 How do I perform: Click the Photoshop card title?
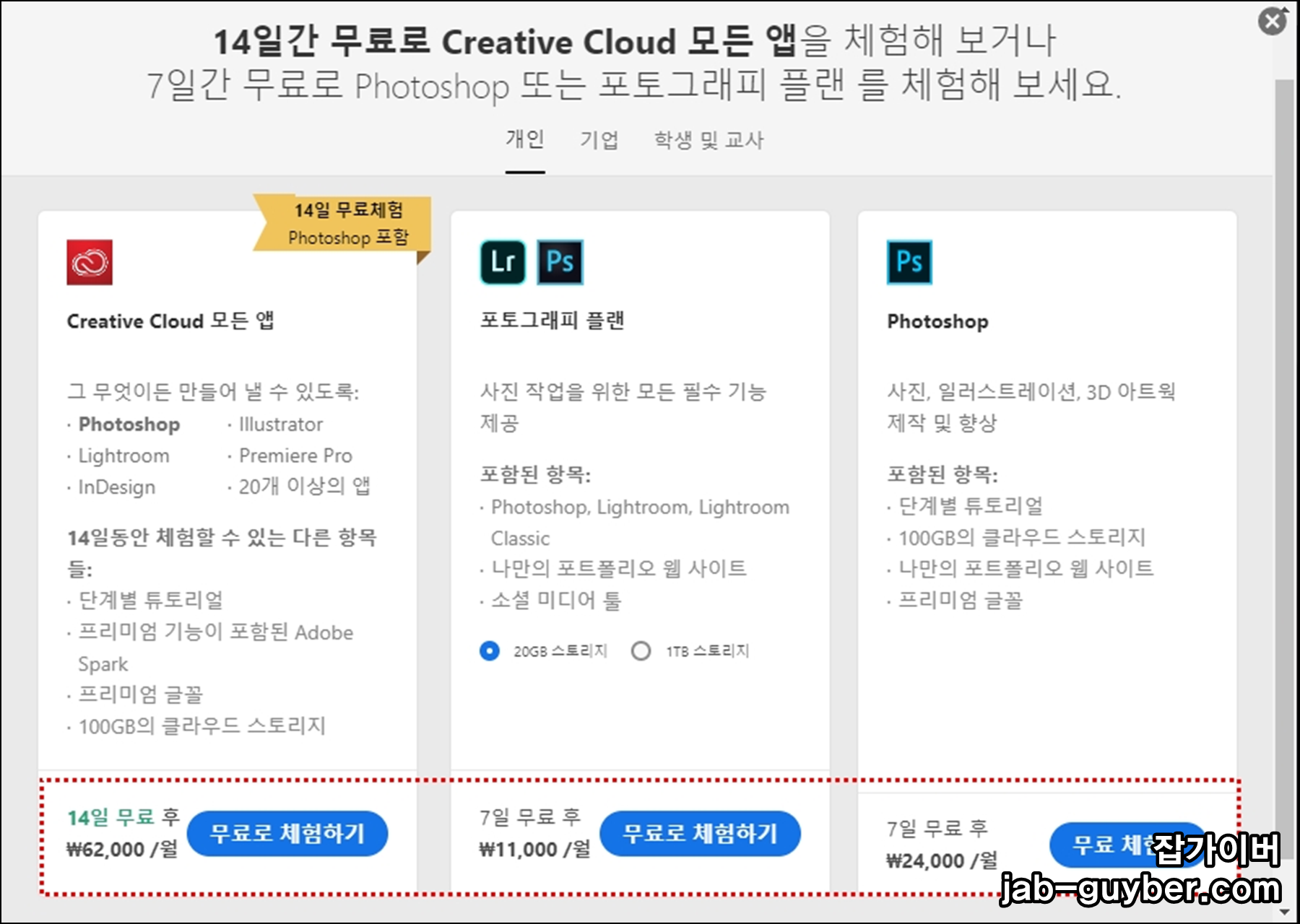[937, 321]
